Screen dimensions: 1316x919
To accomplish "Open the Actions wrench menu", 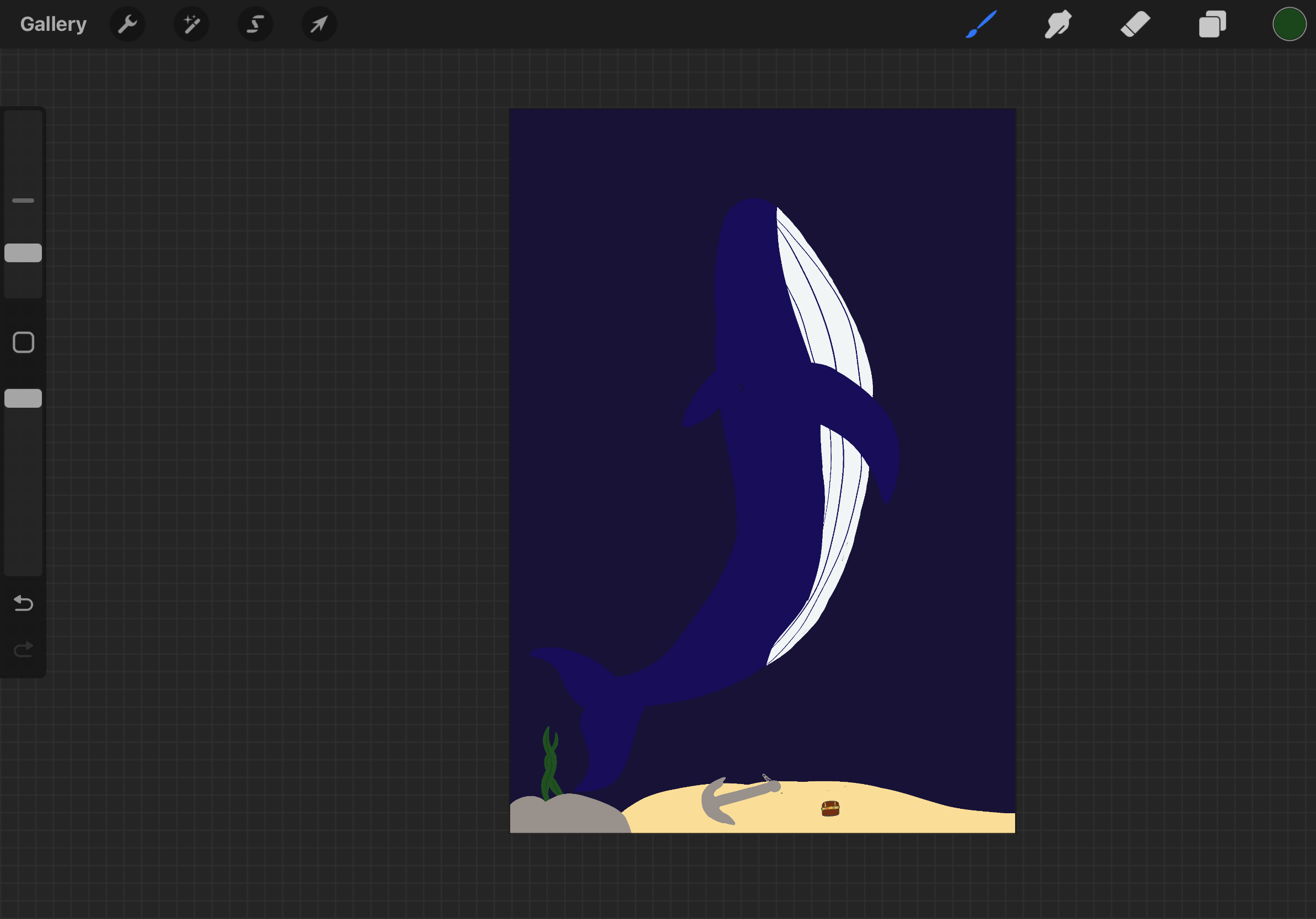I will [128, 24].
